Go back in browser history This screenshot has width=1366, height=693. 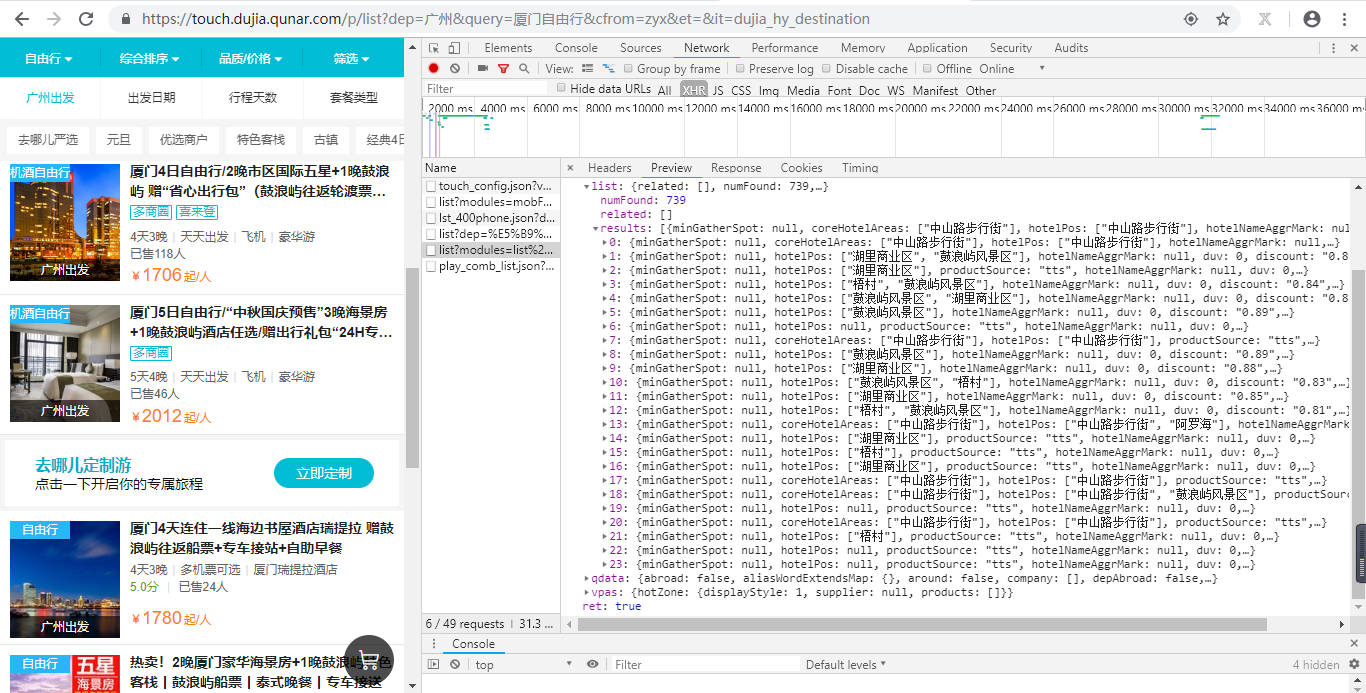point(22,19)
